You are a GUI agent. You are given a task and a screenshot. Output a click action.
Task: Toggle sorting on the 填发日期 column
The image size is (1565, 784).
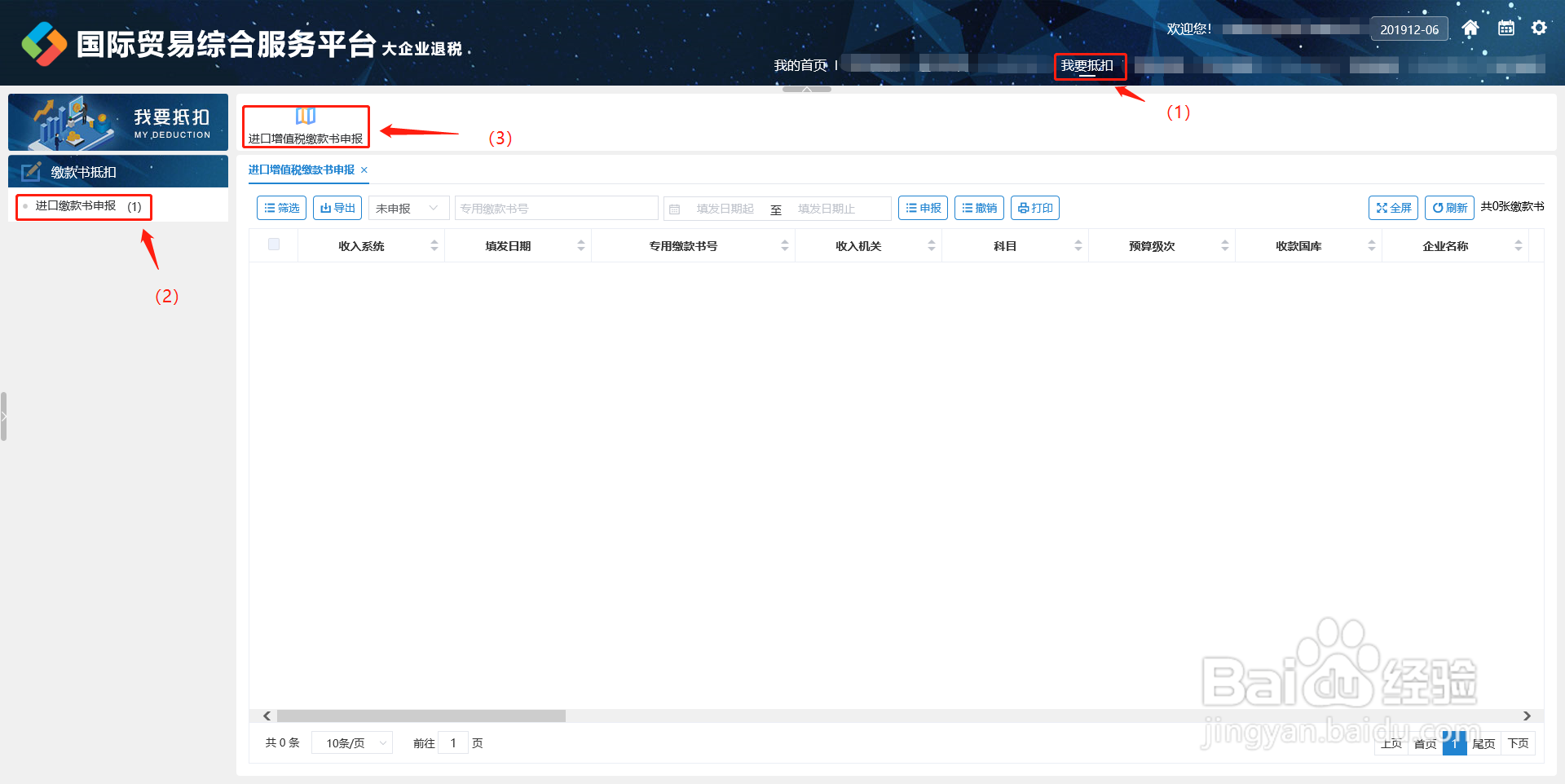tap(580, 244)
